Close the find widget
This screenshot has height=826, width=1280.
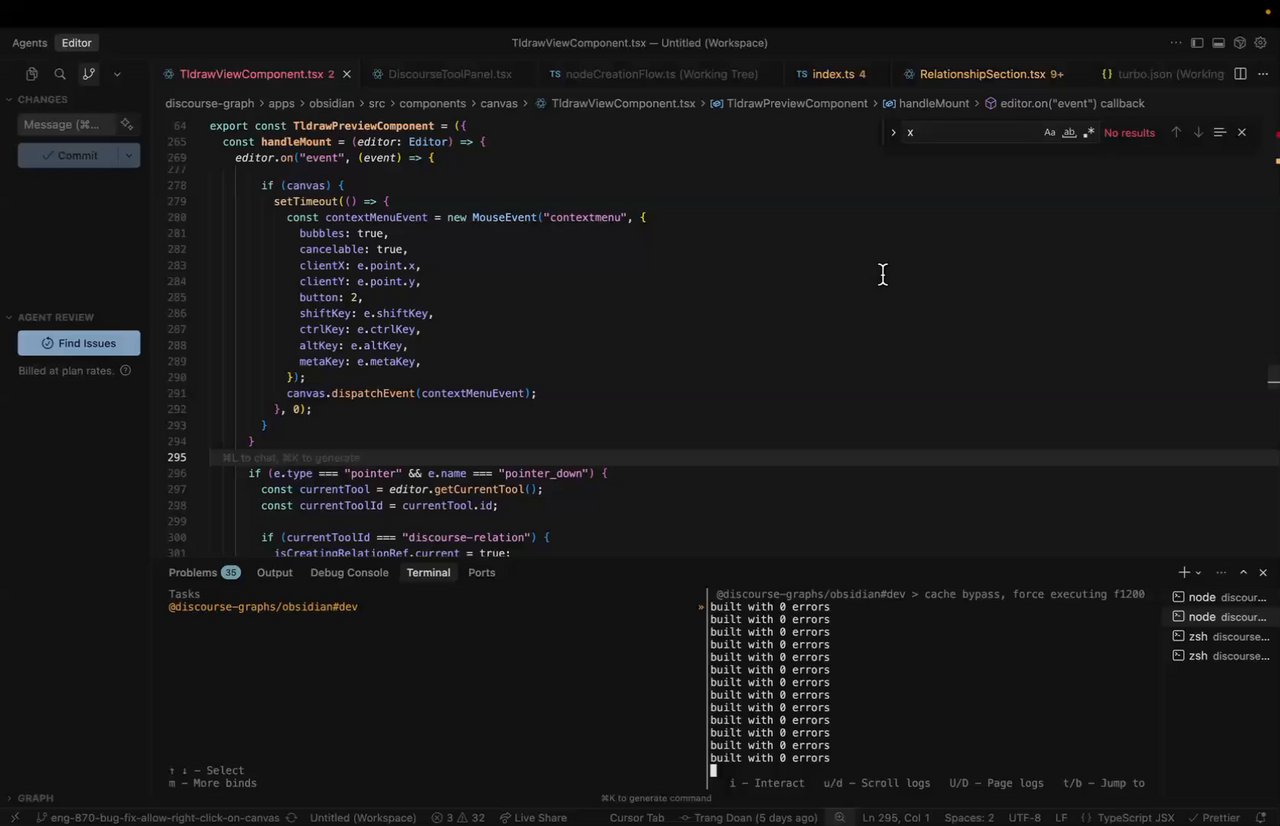(1242, 133)
